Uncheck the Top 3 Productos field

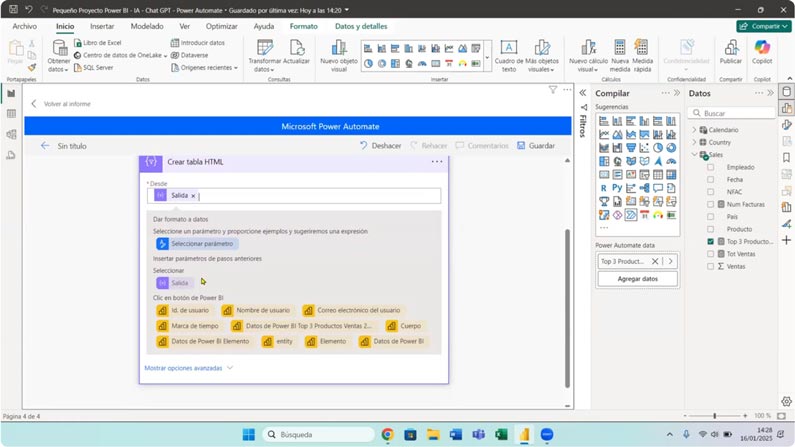711,242
